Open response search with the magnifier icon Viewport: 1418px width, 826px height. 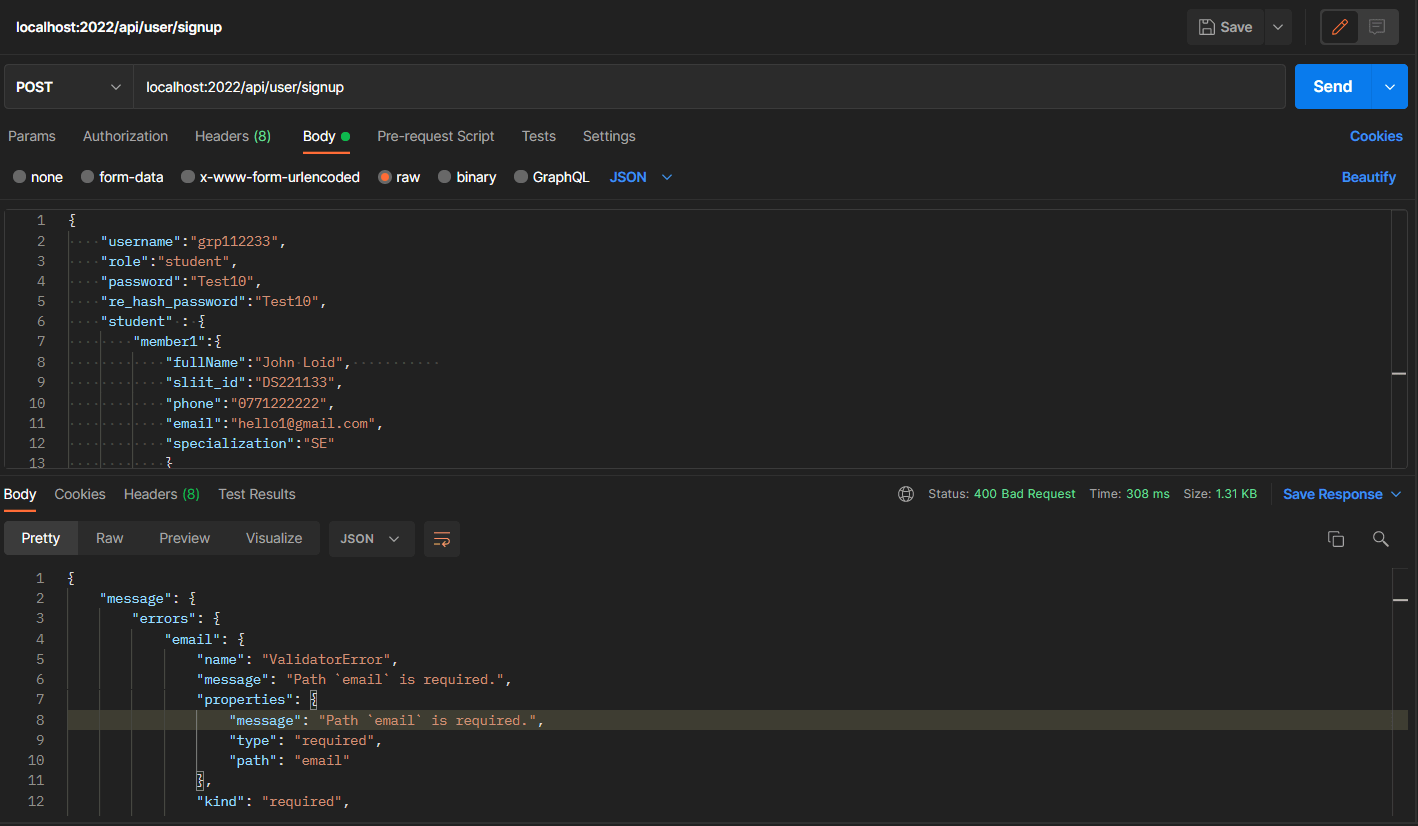(x=1381, y=538)
